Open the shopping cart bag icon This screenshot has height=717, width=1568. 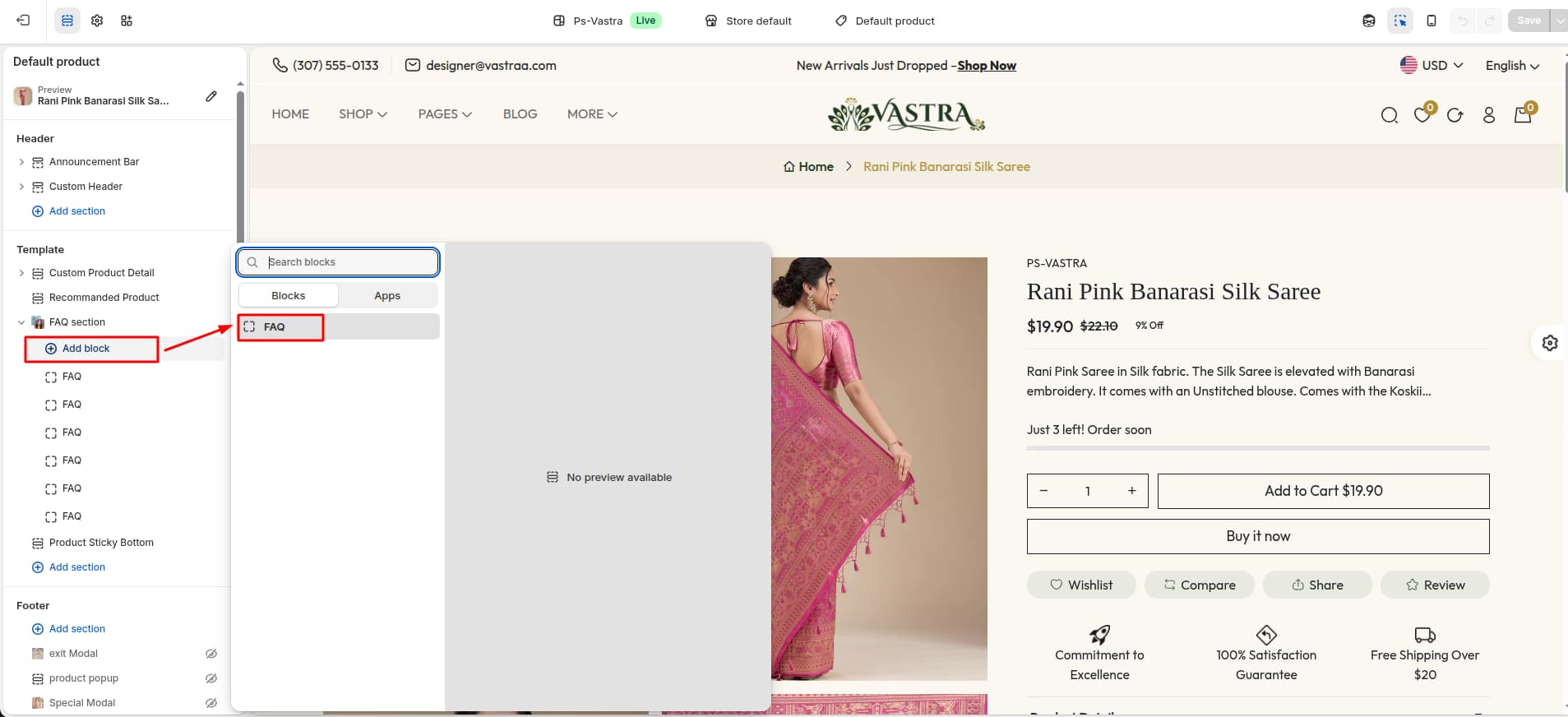pos(1523,115)
